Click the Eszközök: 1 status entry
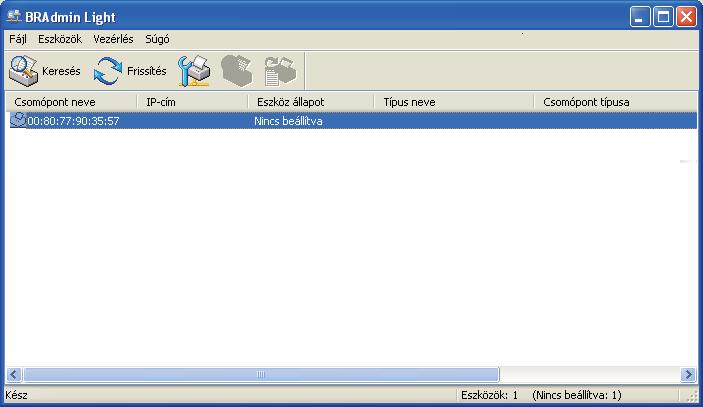703x407 pixels. (489, 395)
